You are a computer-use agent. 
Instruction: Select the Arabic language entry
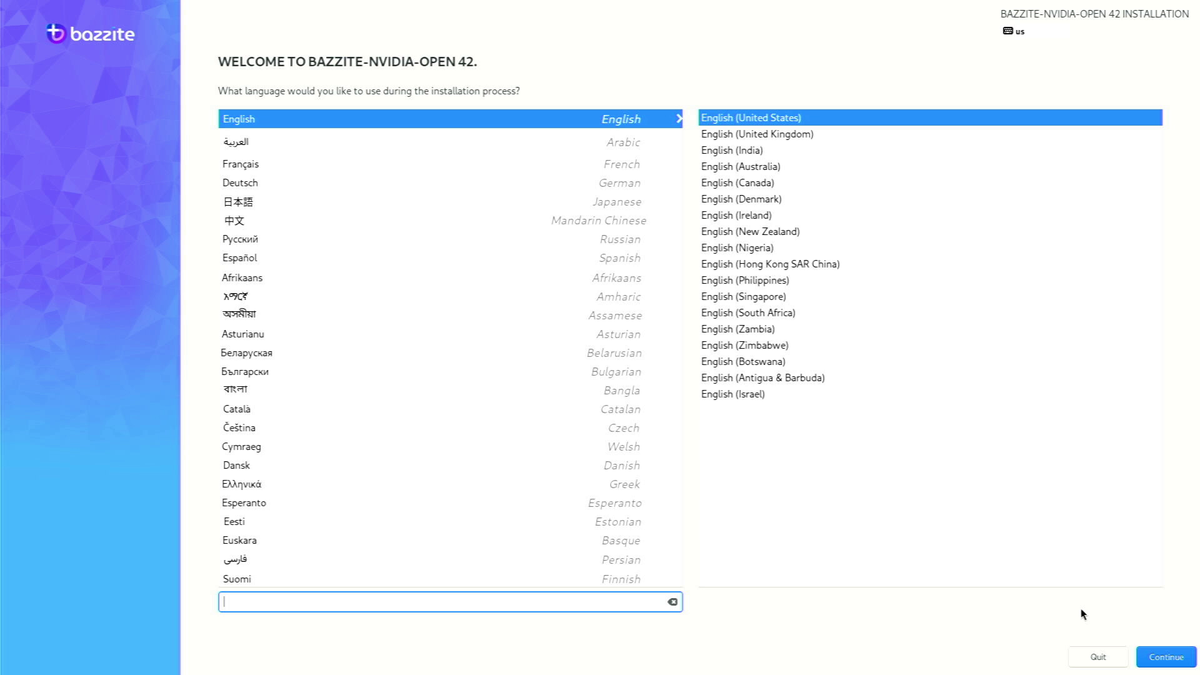coord(450,142)
